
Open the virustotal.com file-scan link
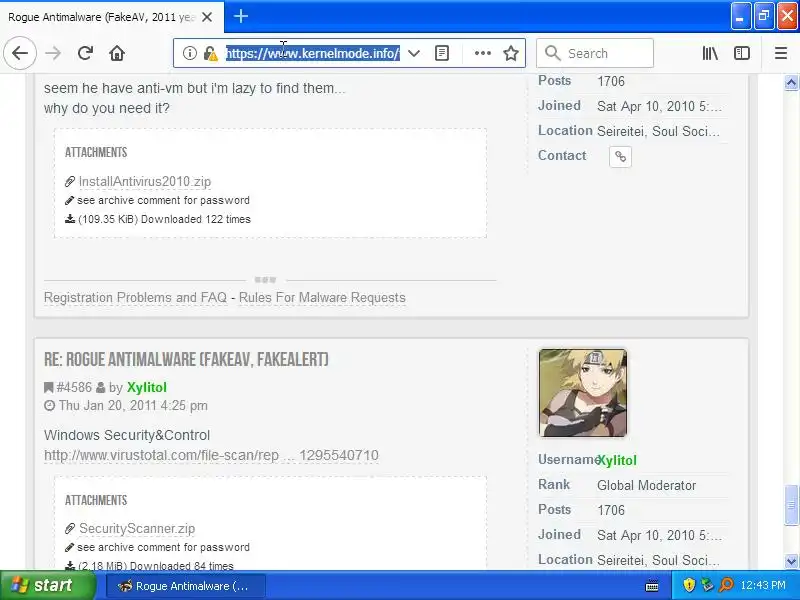coord(211,455)
